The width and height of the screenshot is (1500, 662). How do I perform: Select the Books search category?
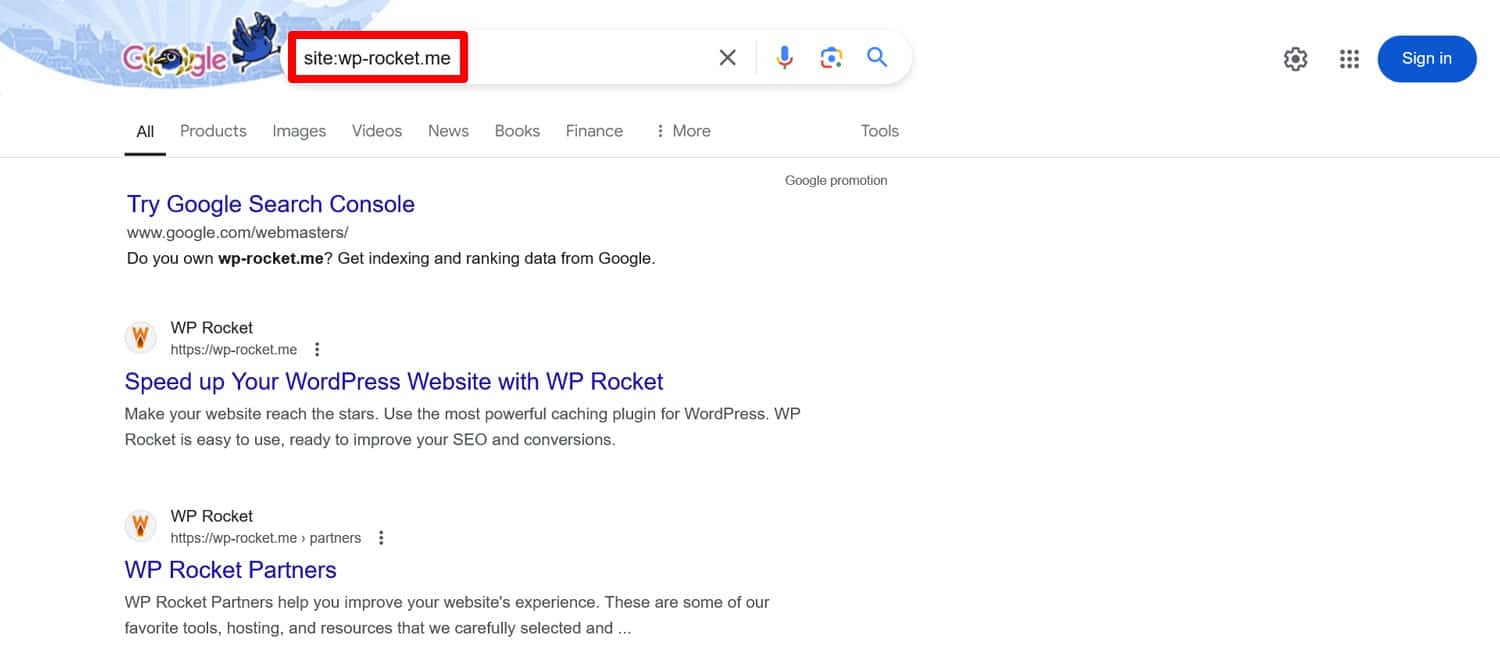coord(516,131)
